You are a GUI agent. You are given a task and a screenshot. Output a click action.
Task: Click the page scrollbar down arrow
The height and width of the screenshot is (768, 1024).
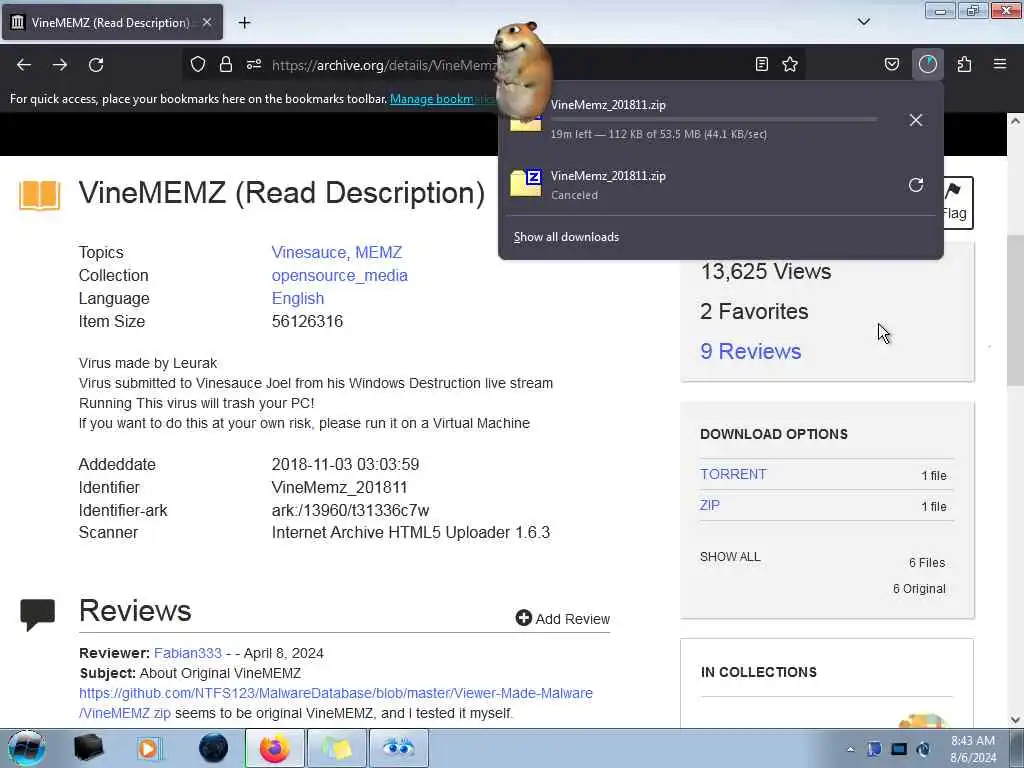1015,720
